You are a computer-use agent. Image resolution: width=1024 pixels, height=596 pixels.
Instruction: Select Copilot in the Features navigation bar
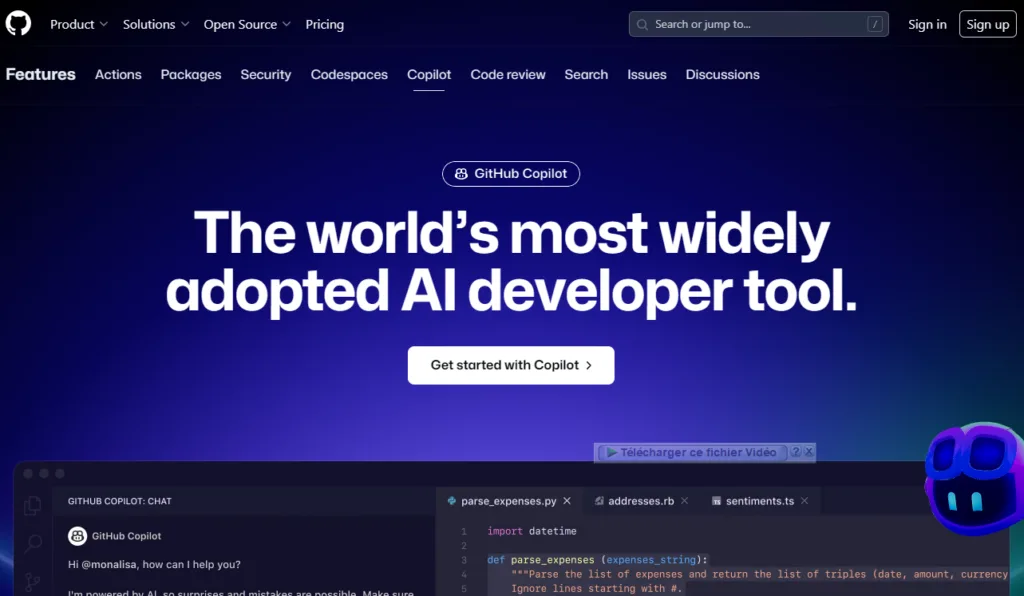tap(429, 74)
